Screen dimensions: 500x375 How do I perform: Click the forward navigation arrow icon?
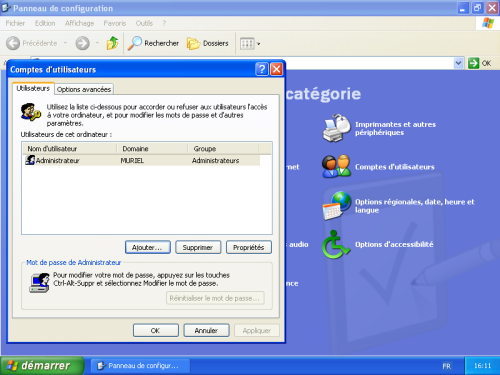tap(82, 43)
